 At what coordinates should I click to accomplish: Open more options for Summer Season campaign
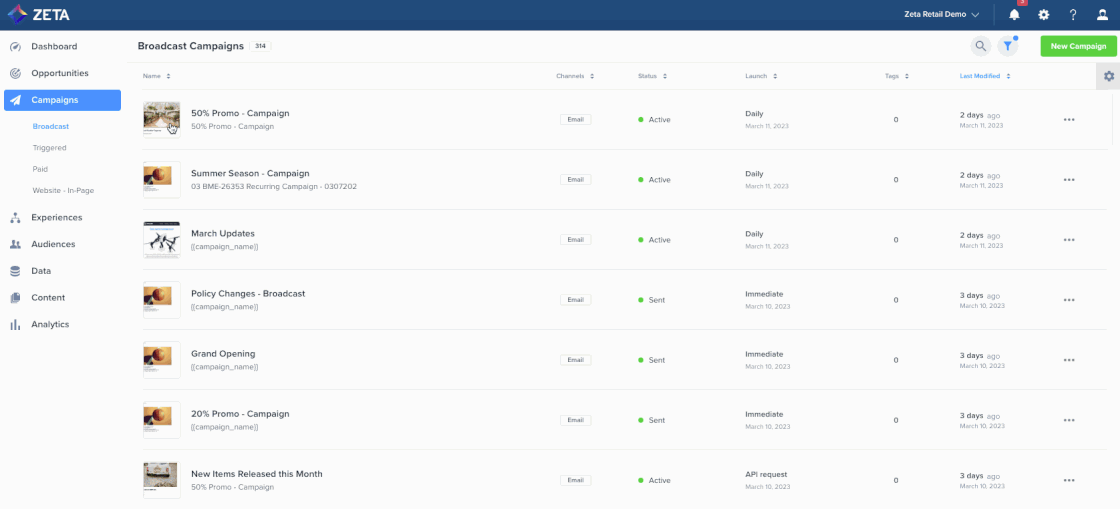[x=1068, y=180]
